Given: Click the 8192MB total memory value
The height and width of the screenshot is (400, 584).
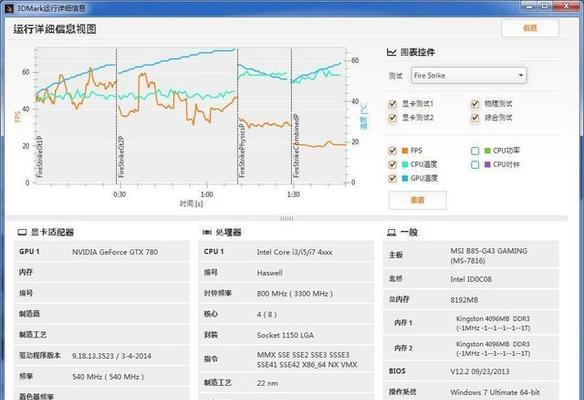Looking at the screenshot, I should coord(464,300).
